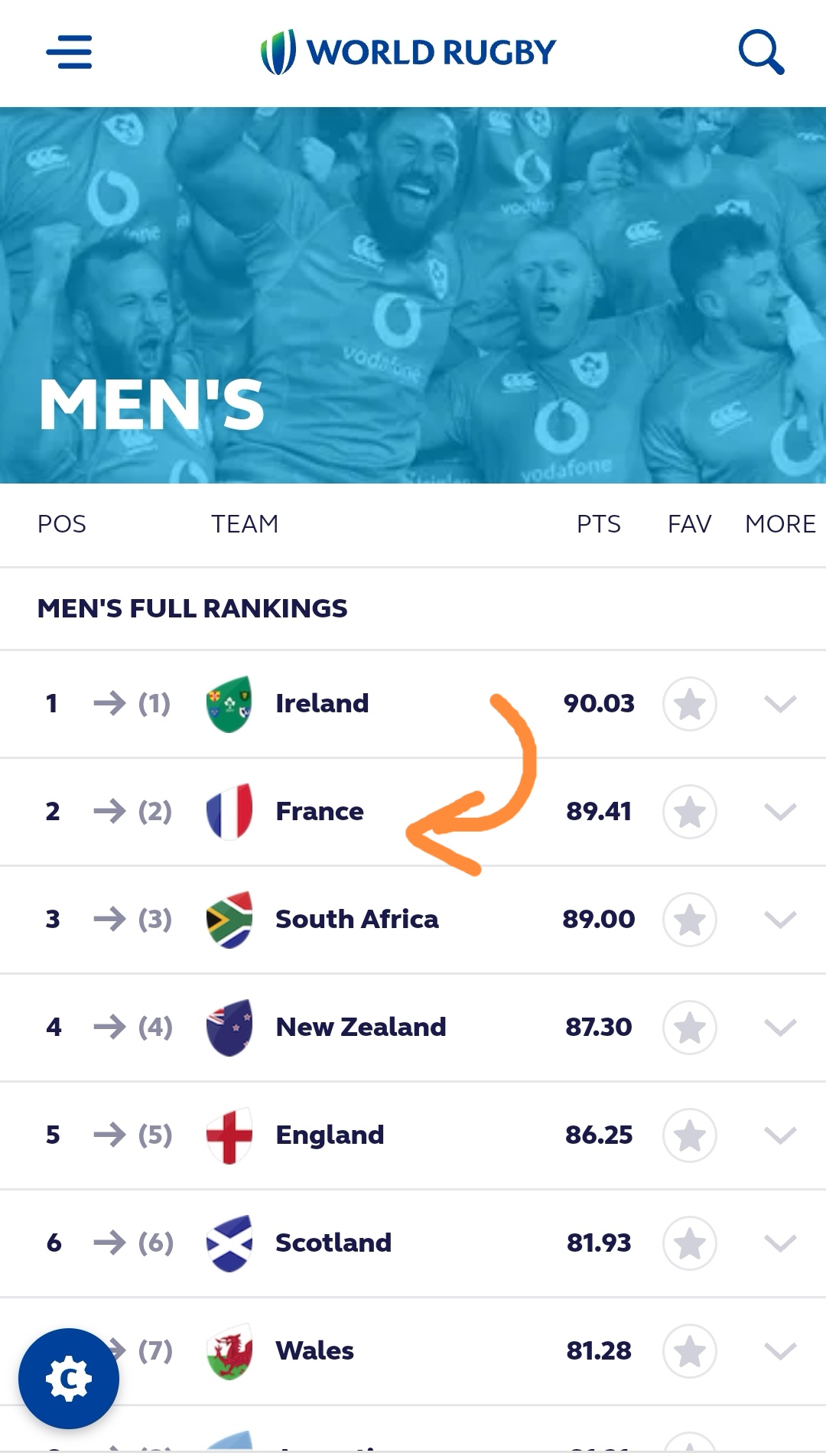Viewport: 826px width, 1456px height.
Task: Expand the France row details chevron
Action: pyautogui.click(x=780, y=812)
